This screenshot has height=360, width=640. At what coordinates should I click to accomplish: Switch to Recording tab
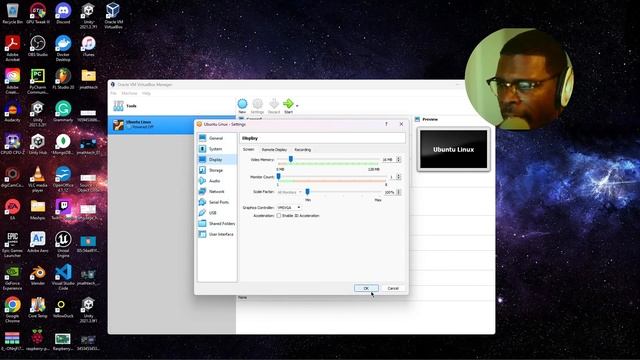pyautogui.click(x=302, y=150)
